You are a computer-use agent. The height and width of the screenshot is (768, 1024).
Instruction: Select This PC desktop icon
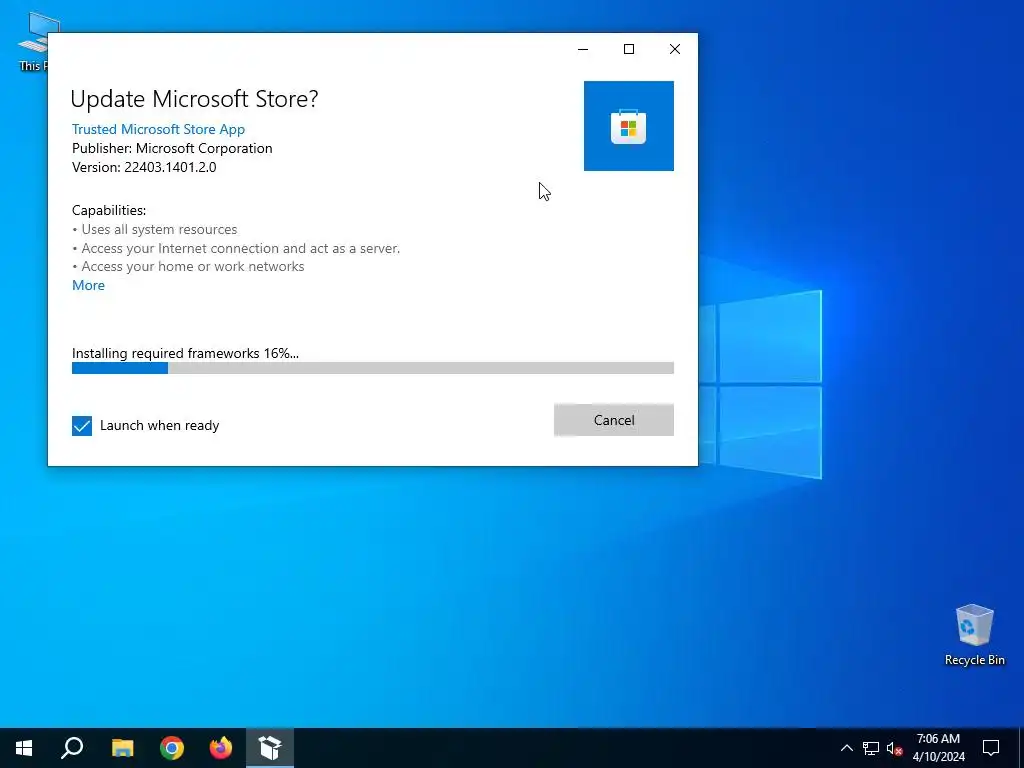click(32, 40)
